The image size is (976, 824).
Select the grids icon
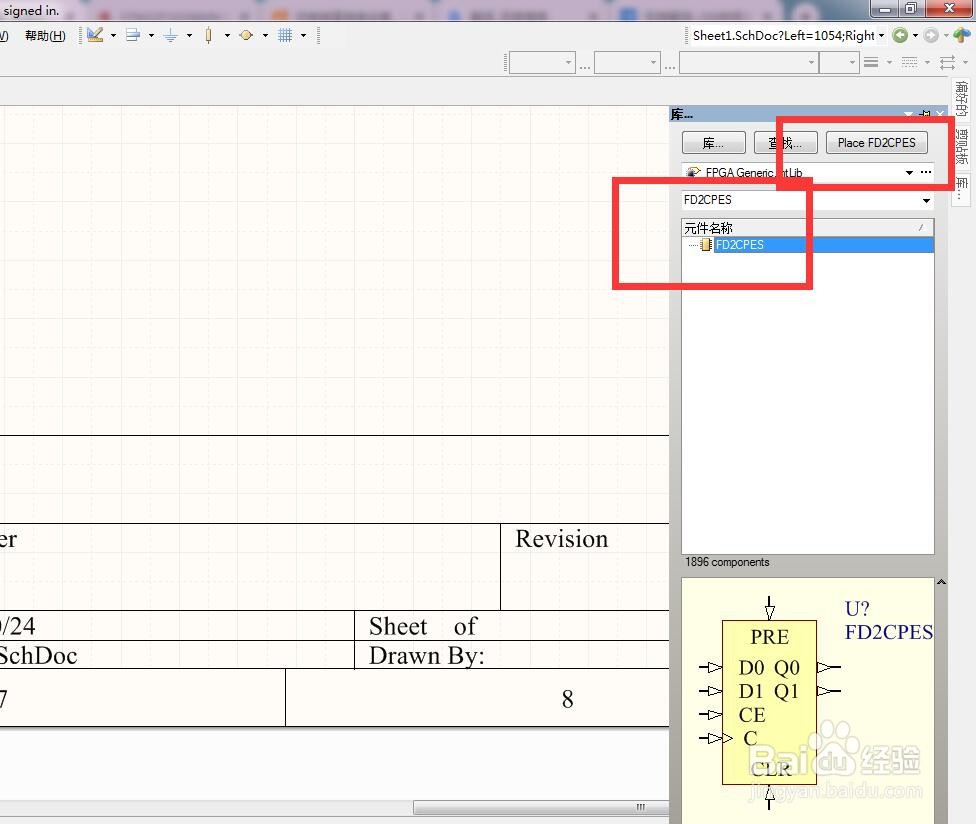click(x=285, y=35)
